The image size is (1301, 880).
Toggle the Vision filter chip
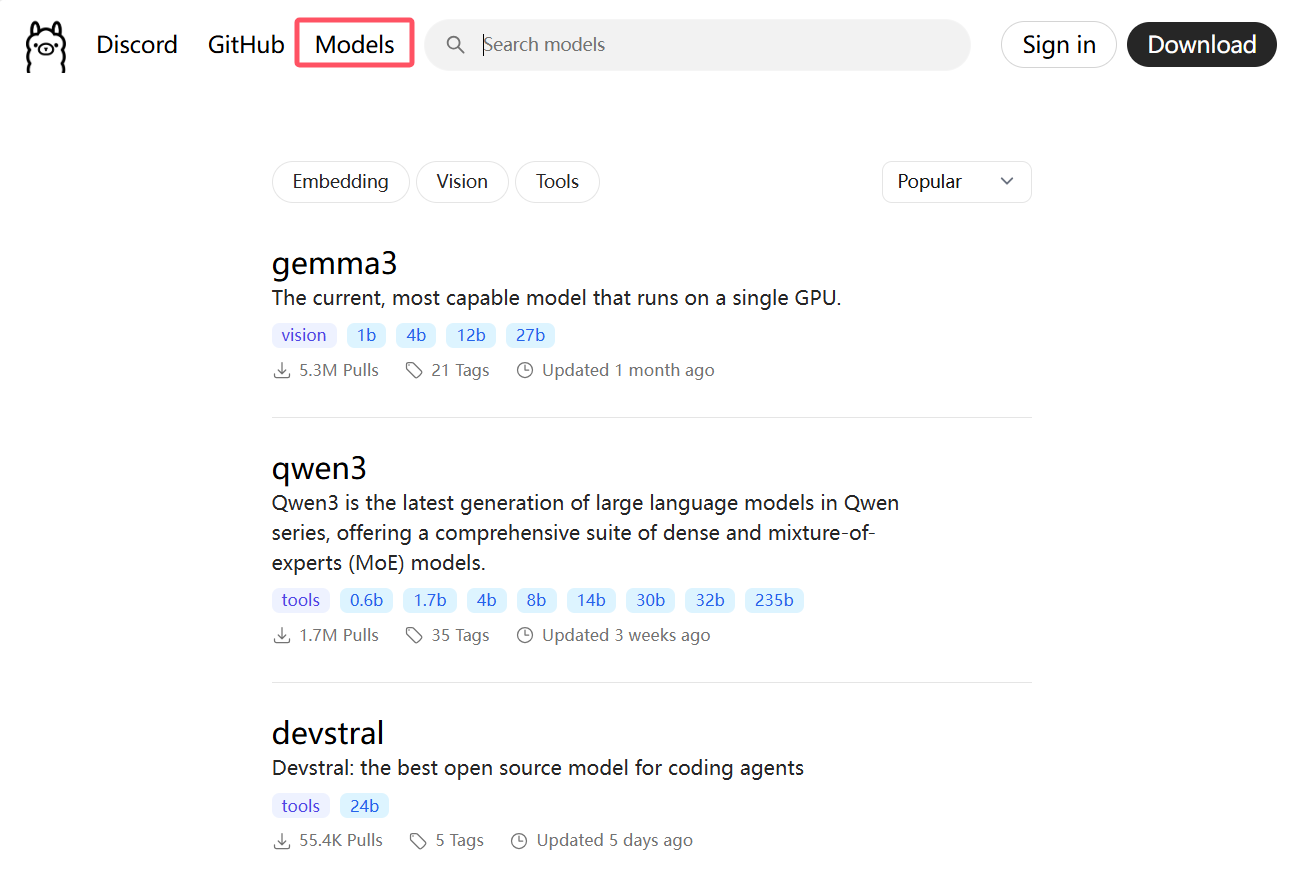click(x=462, y=182)
